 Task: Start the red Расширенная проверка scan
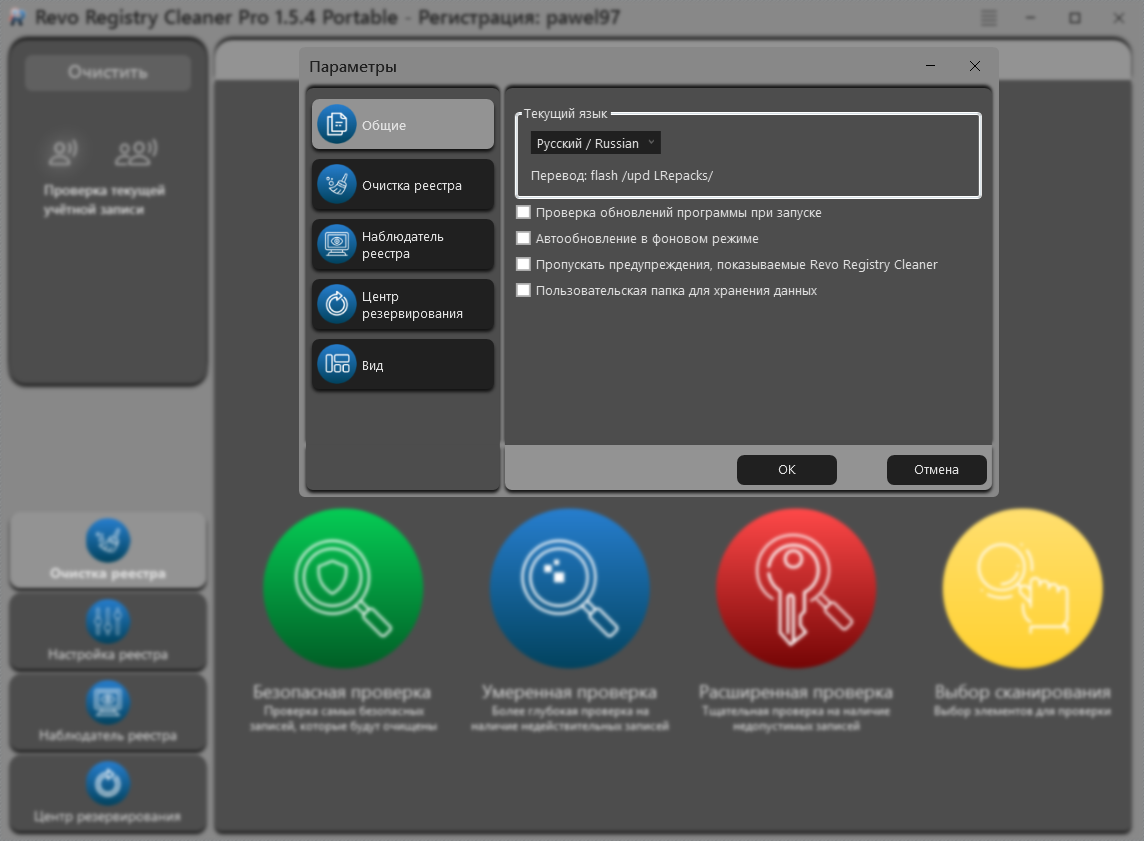tap(796, 588)
